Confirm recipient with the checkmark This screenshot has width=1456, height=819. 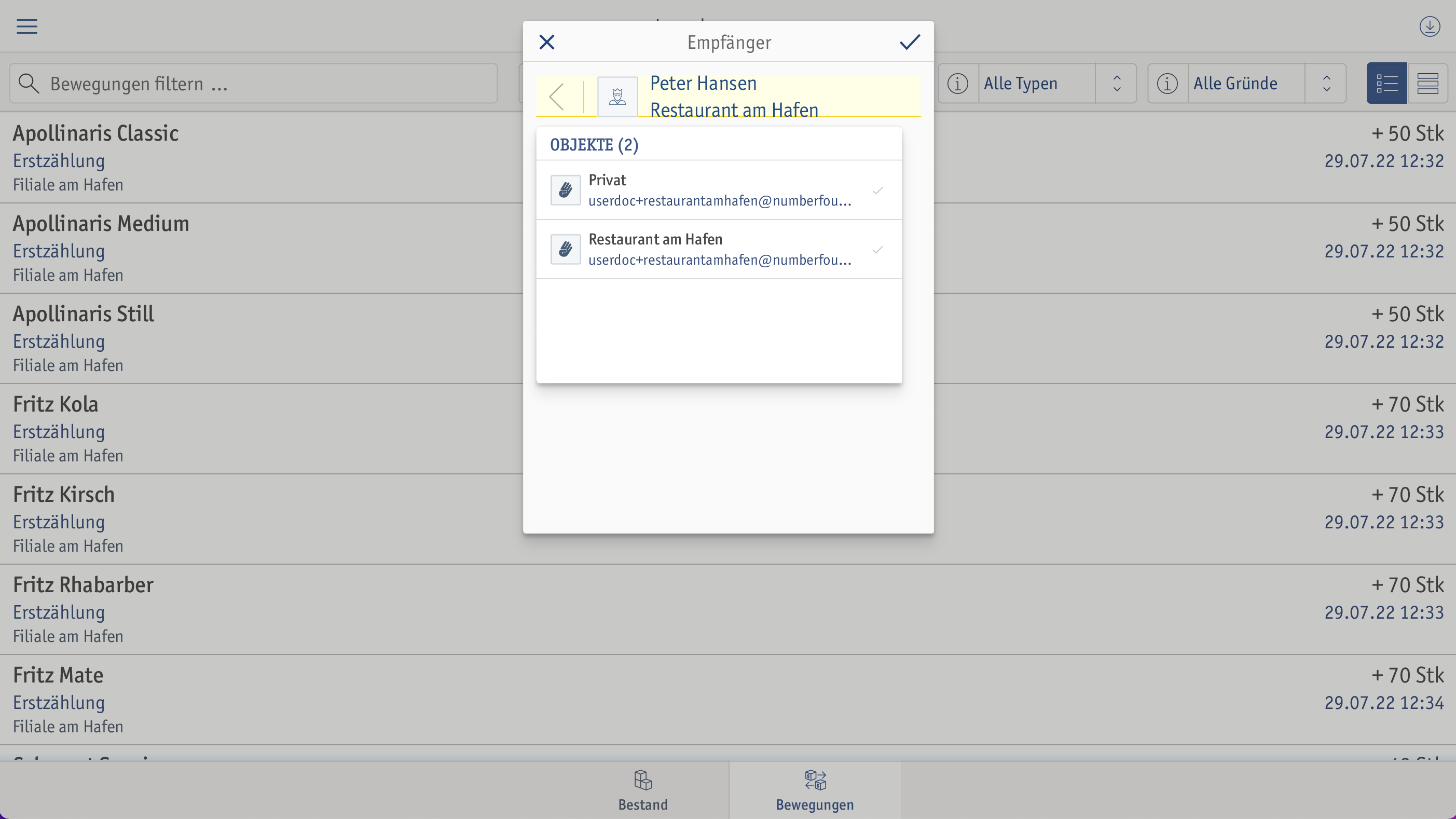tap(910, 42)
